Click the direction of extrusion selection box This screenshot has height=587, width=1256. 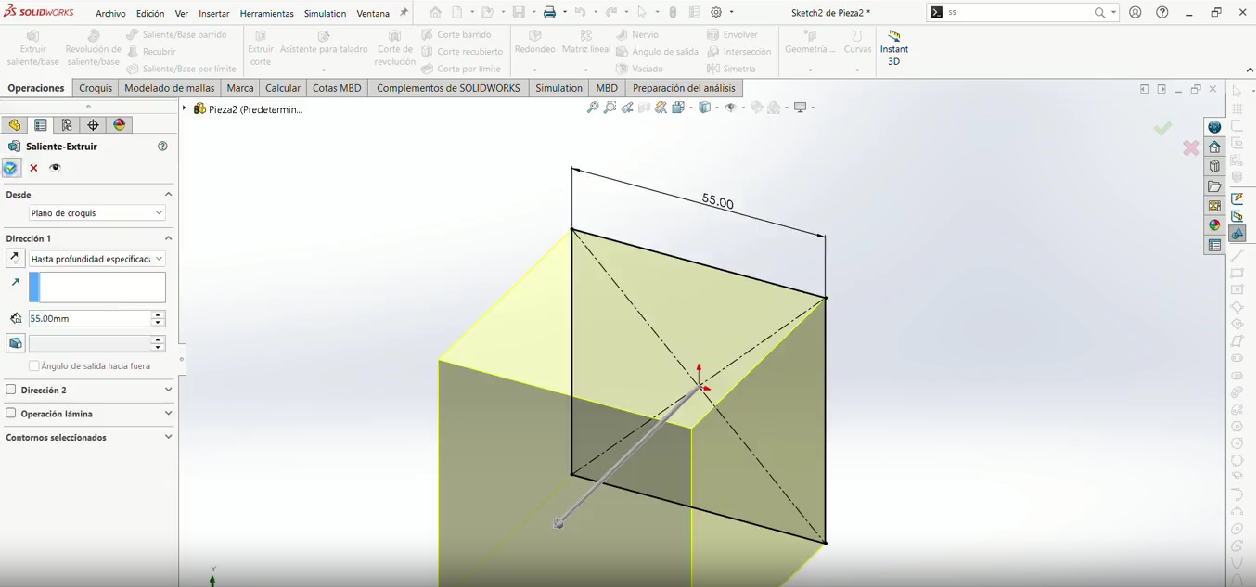(x=97, y=287)
